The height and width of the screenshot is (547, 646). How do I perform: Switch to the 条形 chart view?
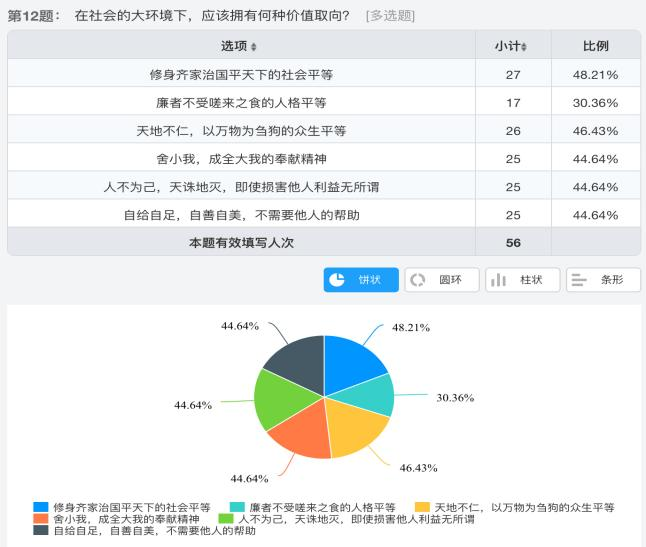pos(603,280)
